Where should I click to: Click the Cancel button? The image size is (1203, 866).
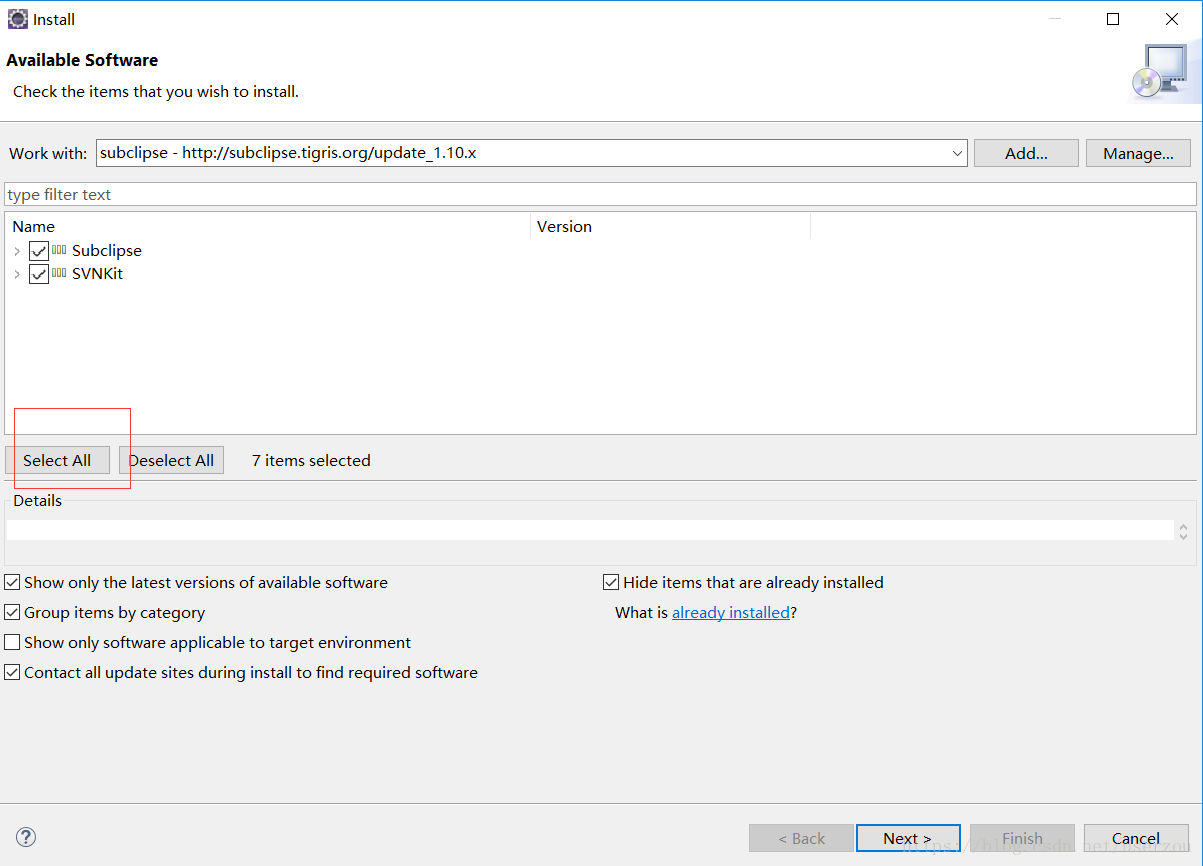(1136, 838)
